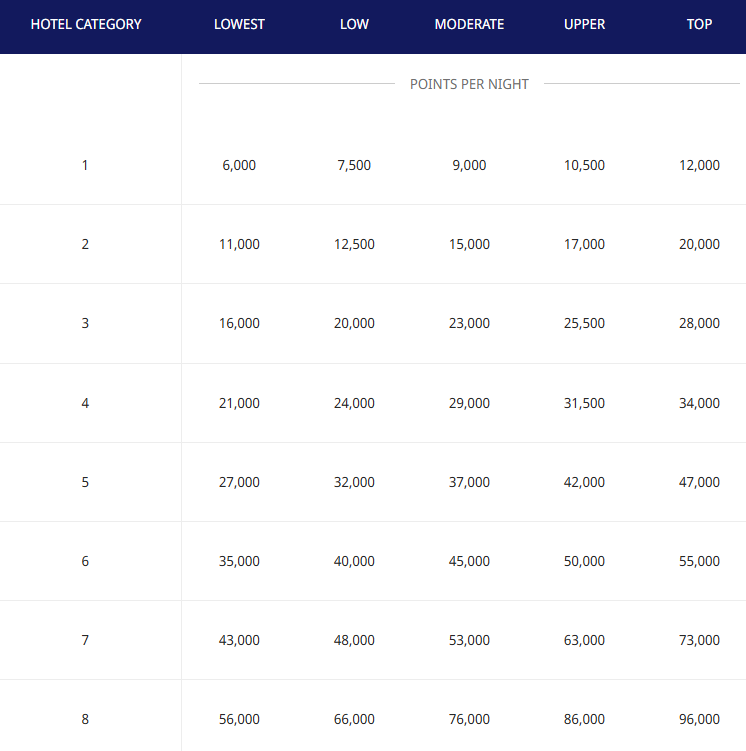Click the 27,000 points cell

(x=239, y=482)
